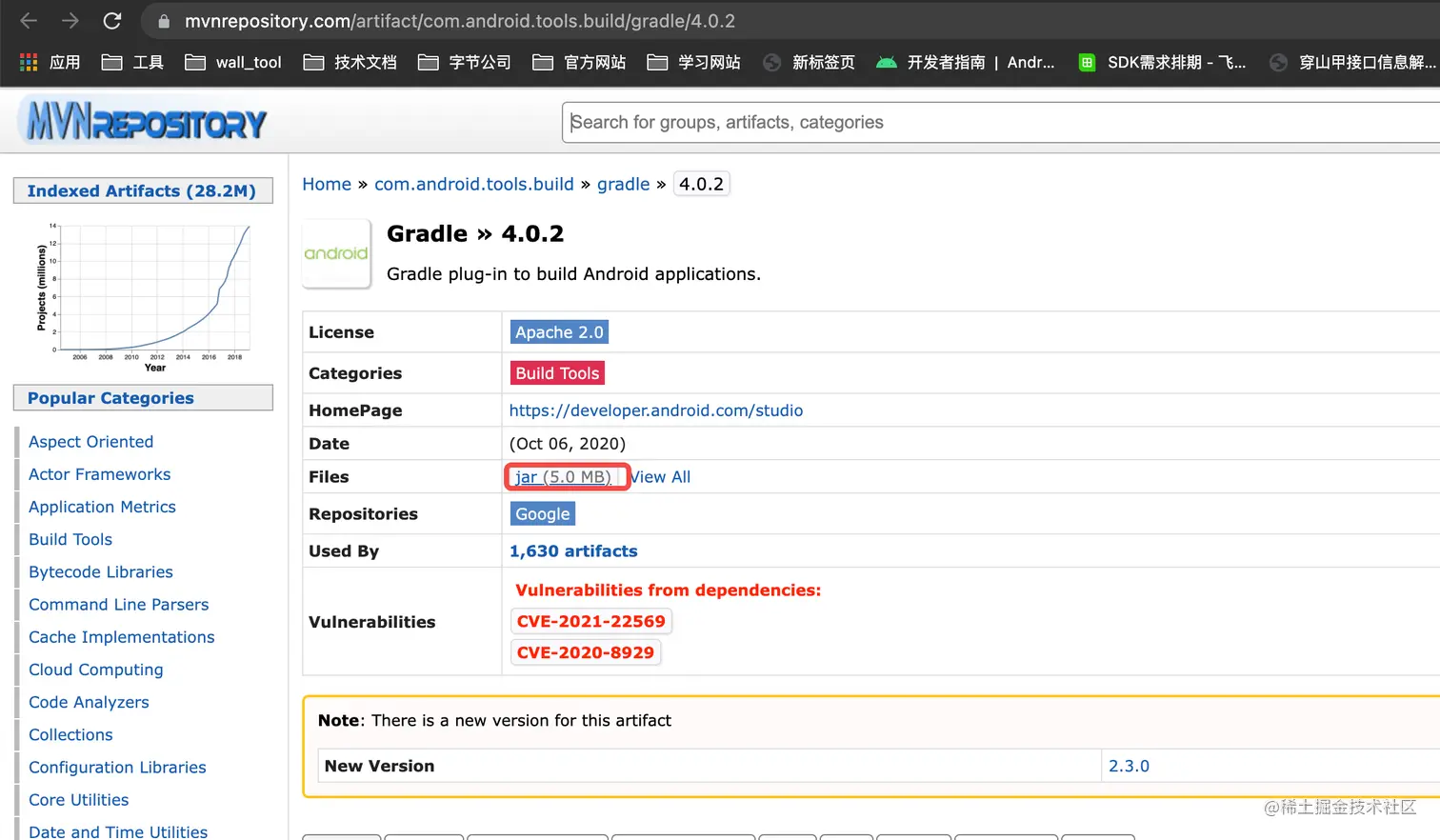Open the Bytecode Libraries category
1440x840 pixels.
101,571
